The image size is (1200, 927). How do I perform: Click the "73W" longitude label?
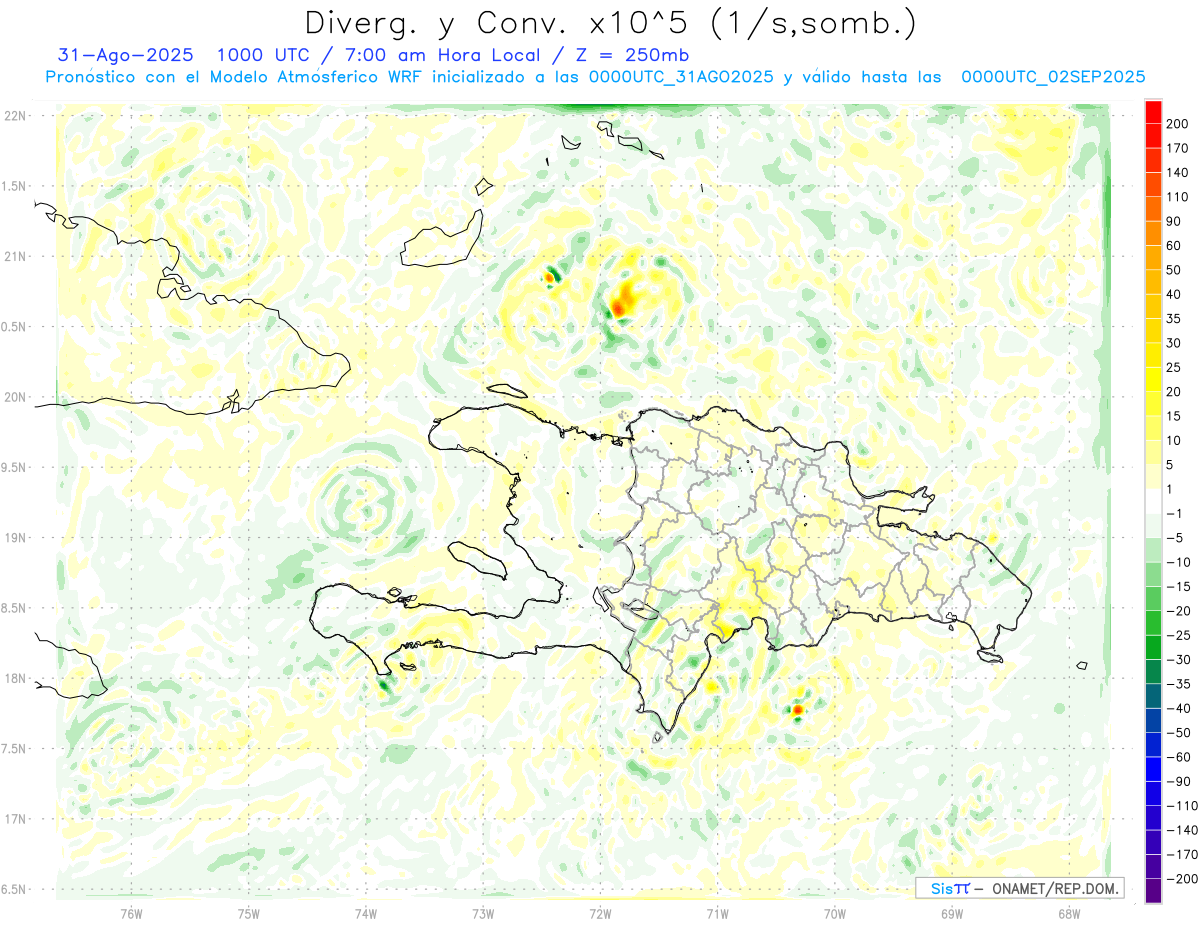click(x=483, y=913)
